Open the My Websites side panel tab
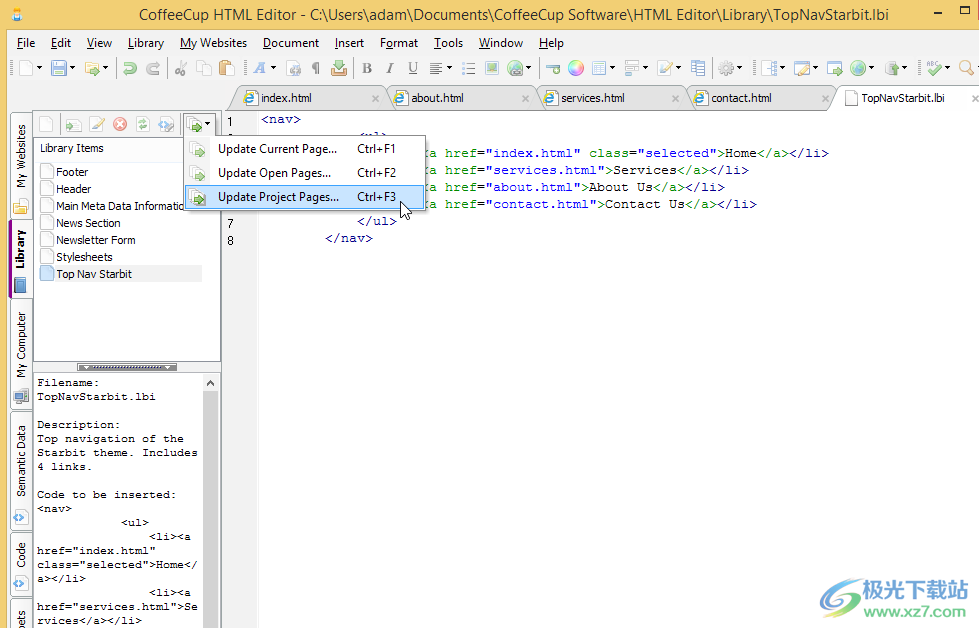This screenshot has height=628, width=979. point(21,164)
